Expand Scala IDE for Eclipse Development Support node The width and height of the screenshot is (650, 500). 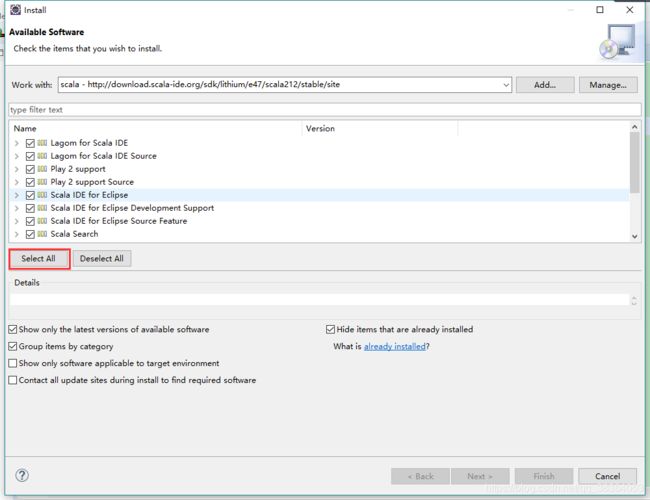point(17,208)
